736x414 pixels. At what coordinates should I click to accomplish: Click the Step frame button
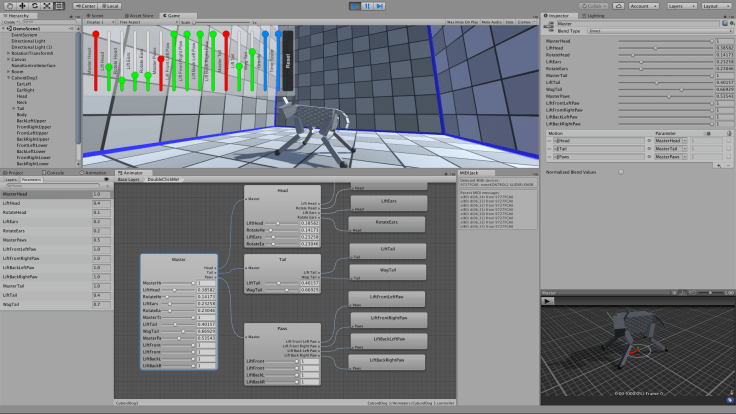tap(381, 5)
